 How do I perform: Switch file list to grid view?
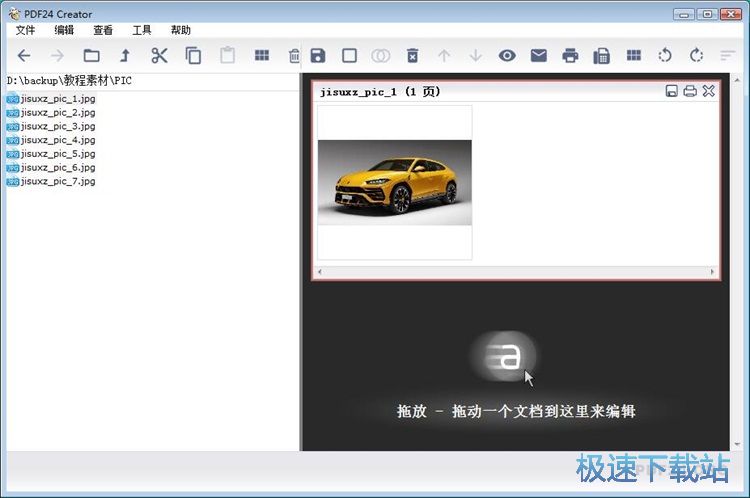(262, 55)
